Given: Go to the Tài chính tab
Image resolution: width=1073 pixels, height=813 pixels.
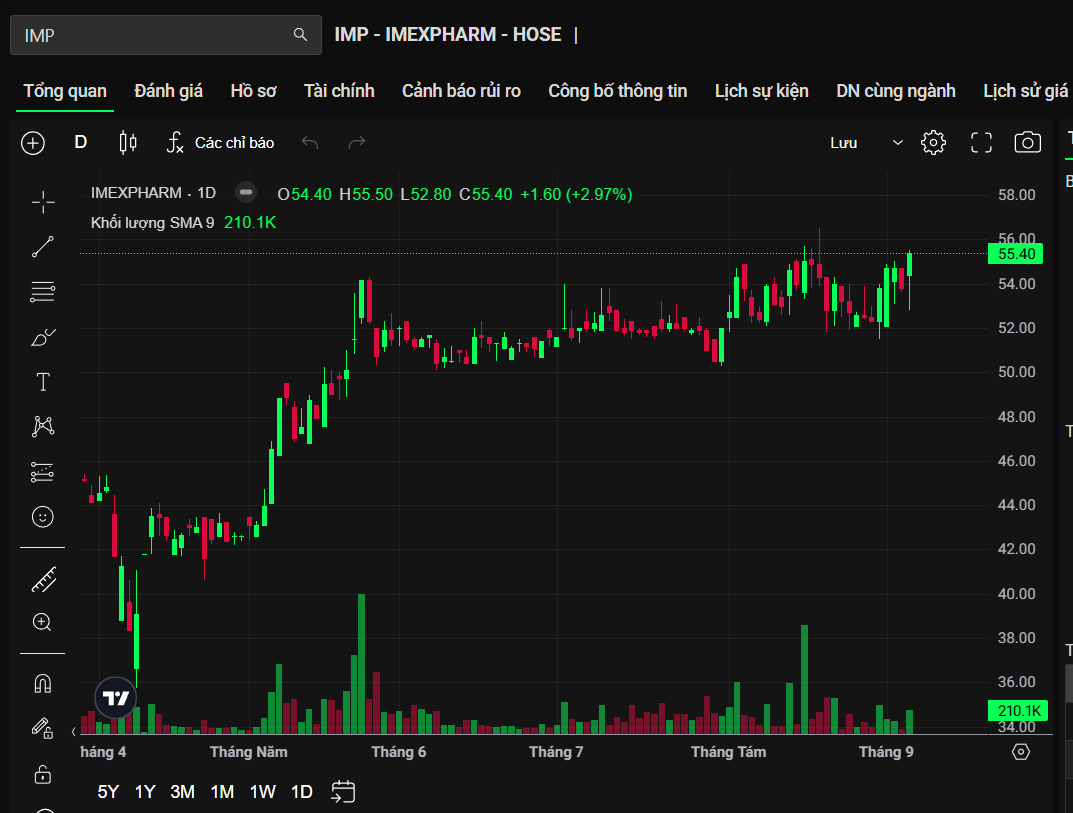Looking at the screenshot, I should 339,91.
